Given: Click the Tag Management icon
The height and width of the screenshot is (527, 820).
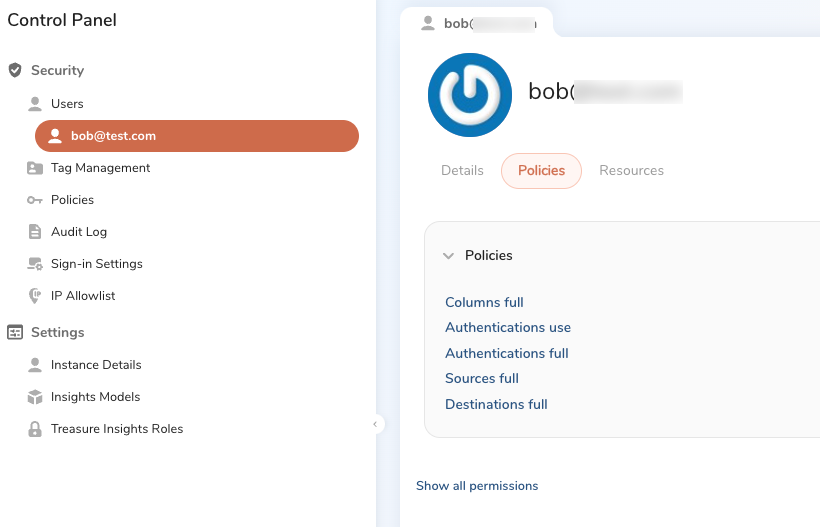Looking at the screenshot, I should tap(35, 168).
